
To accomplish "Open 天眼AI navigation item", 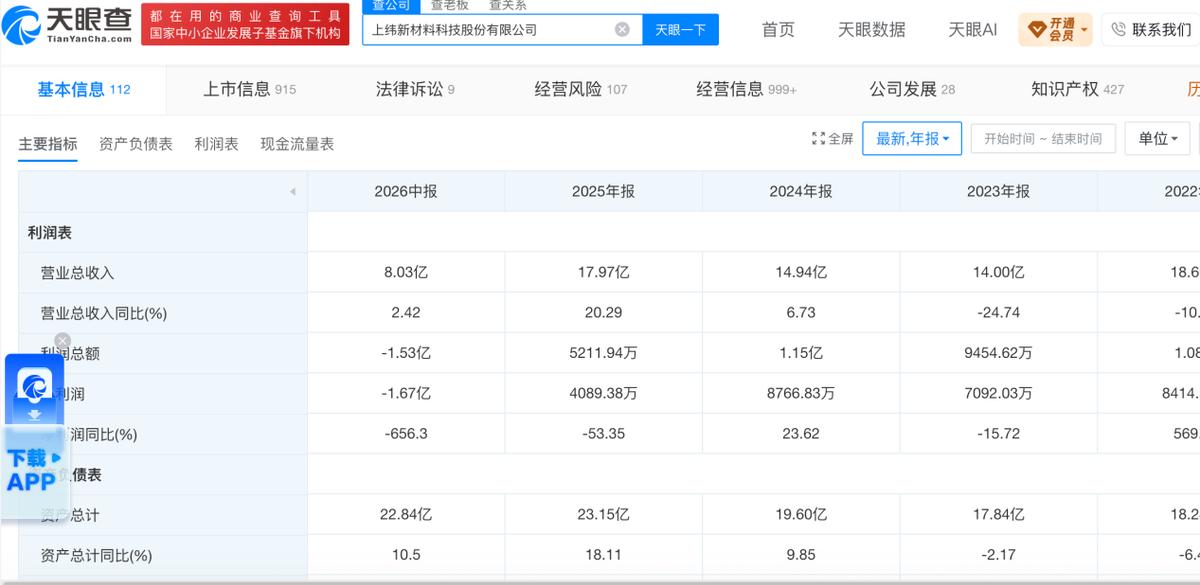I will (972, 30).
